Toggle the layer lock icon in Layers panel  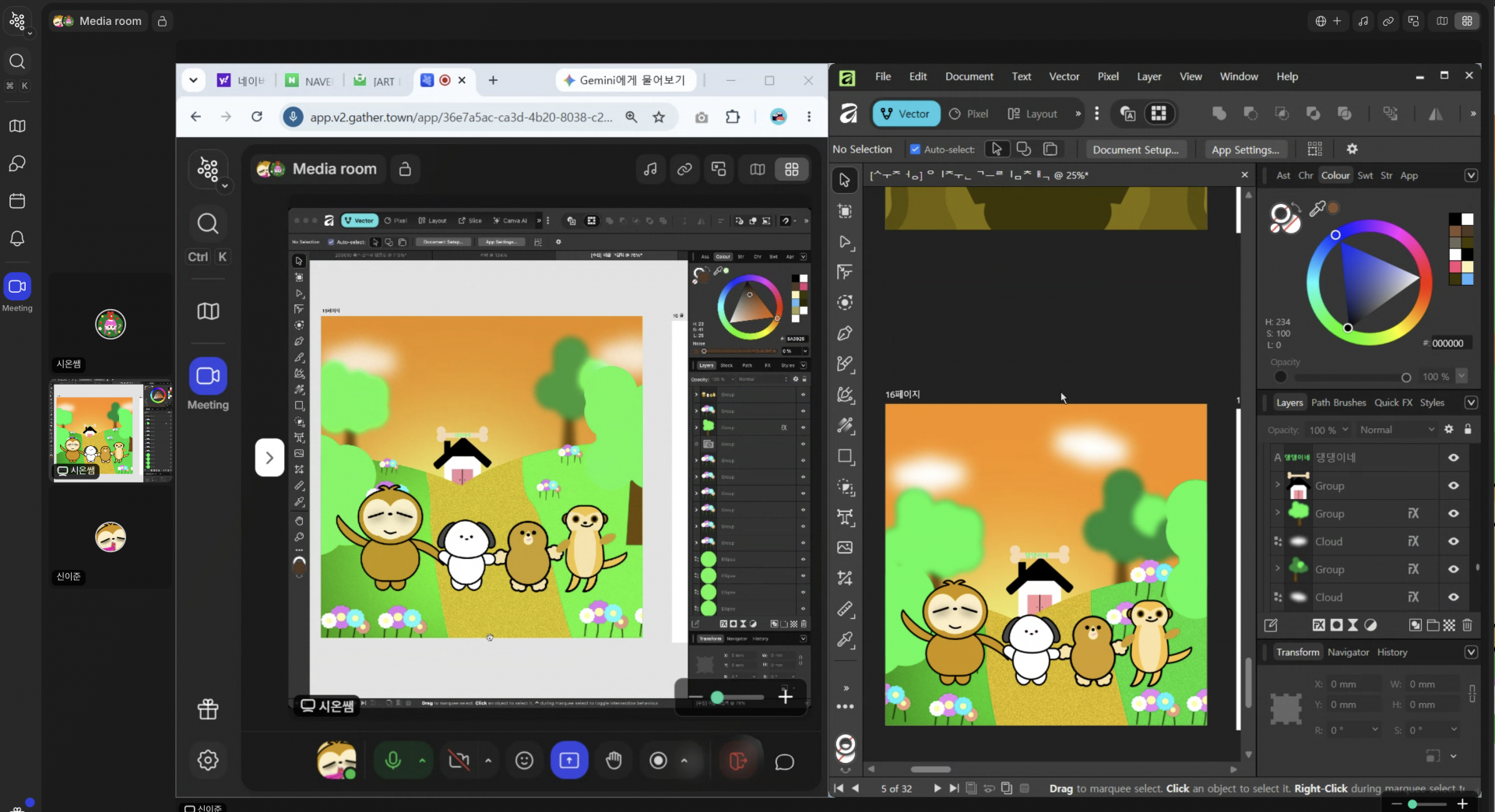coord(1468,430)
